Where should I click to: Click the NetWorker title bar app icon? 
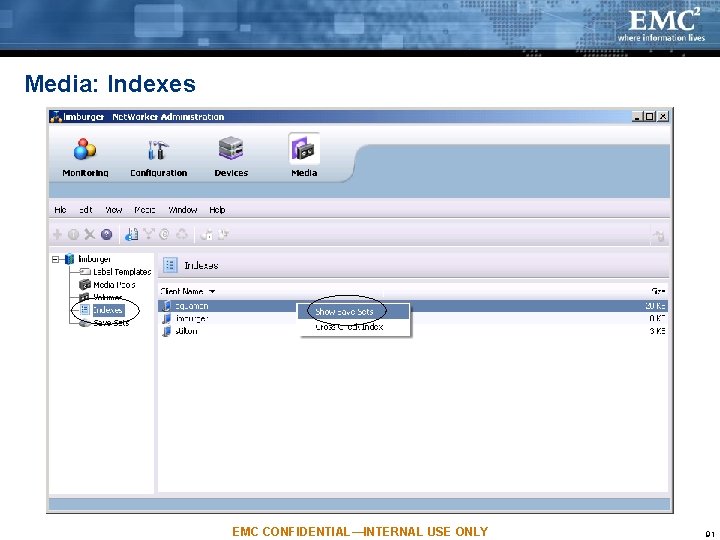click(56, 117)
